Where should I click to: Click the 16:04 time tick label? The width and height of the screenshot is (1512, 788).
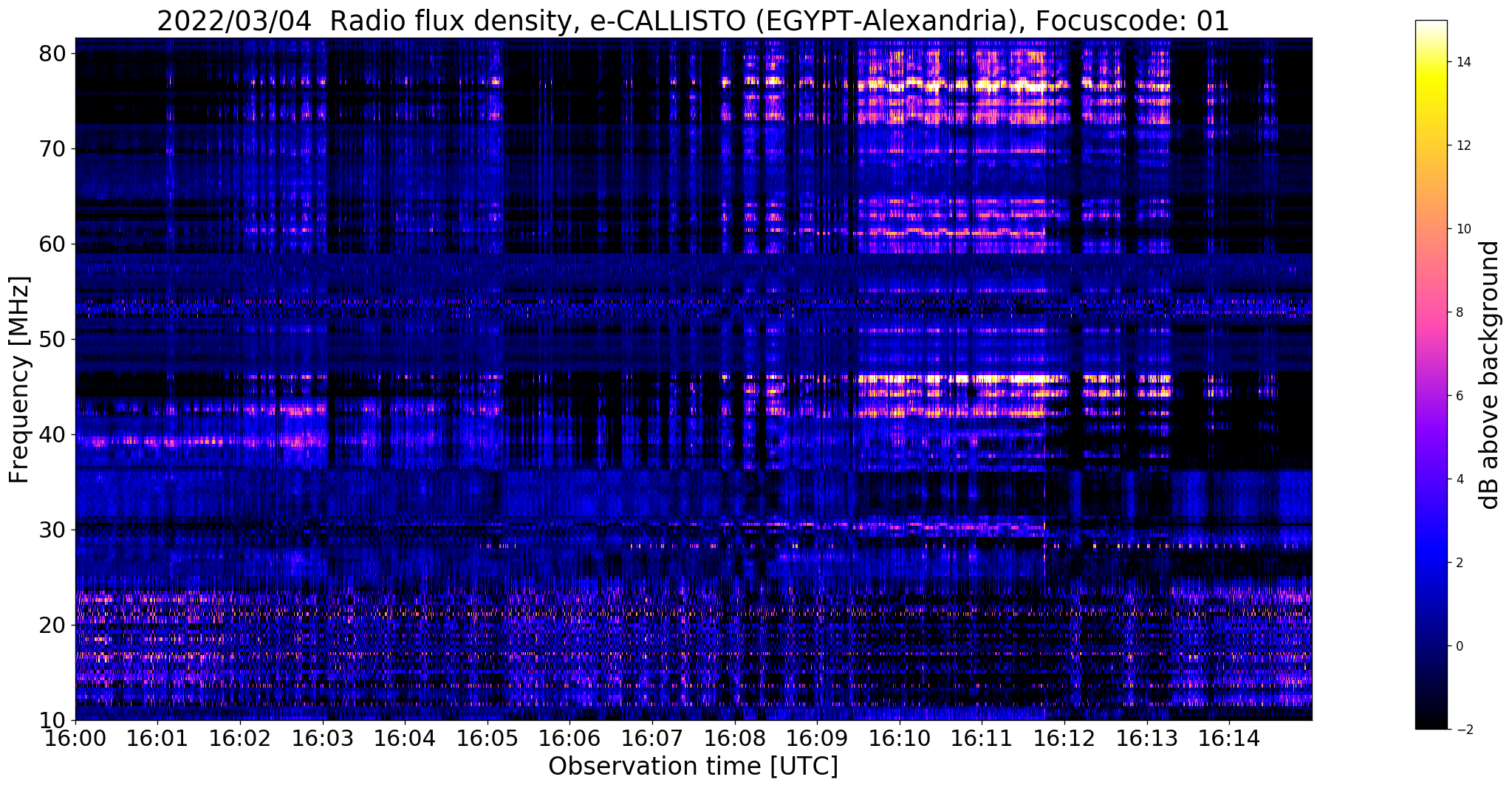click(x=405, y=738)
